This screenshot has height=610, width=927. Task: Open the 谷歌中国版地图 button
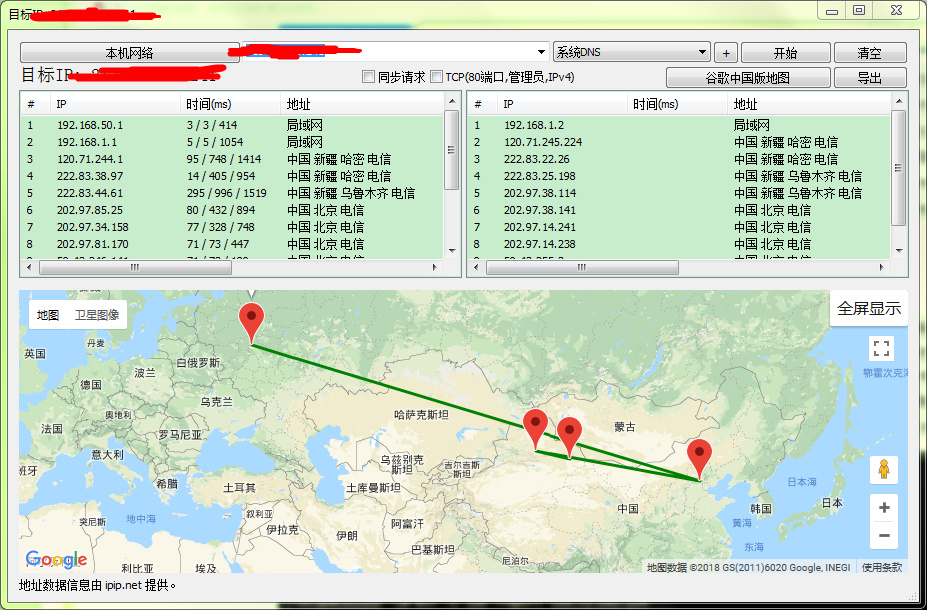[x=748, y=77]
